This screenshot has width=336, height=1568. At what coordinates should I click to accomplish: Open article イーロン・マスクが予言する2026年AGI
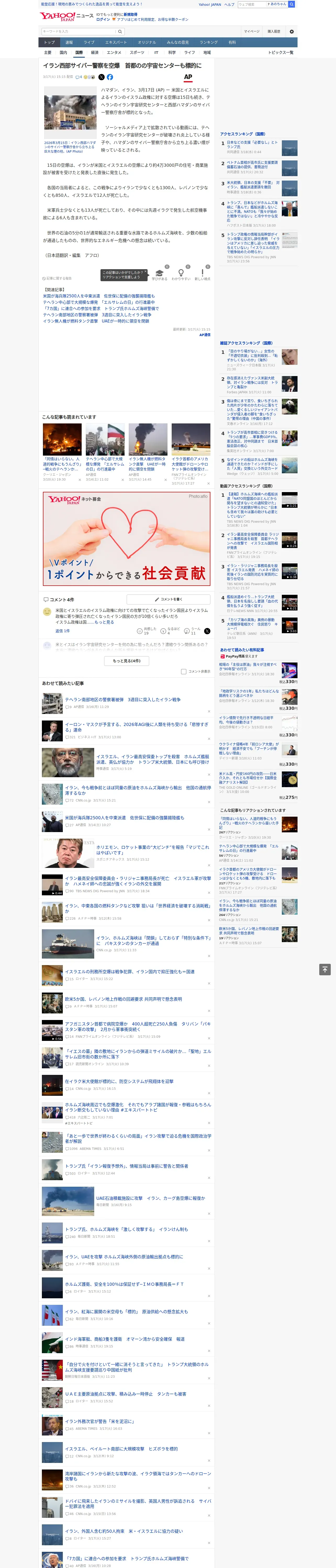point(137,727)
